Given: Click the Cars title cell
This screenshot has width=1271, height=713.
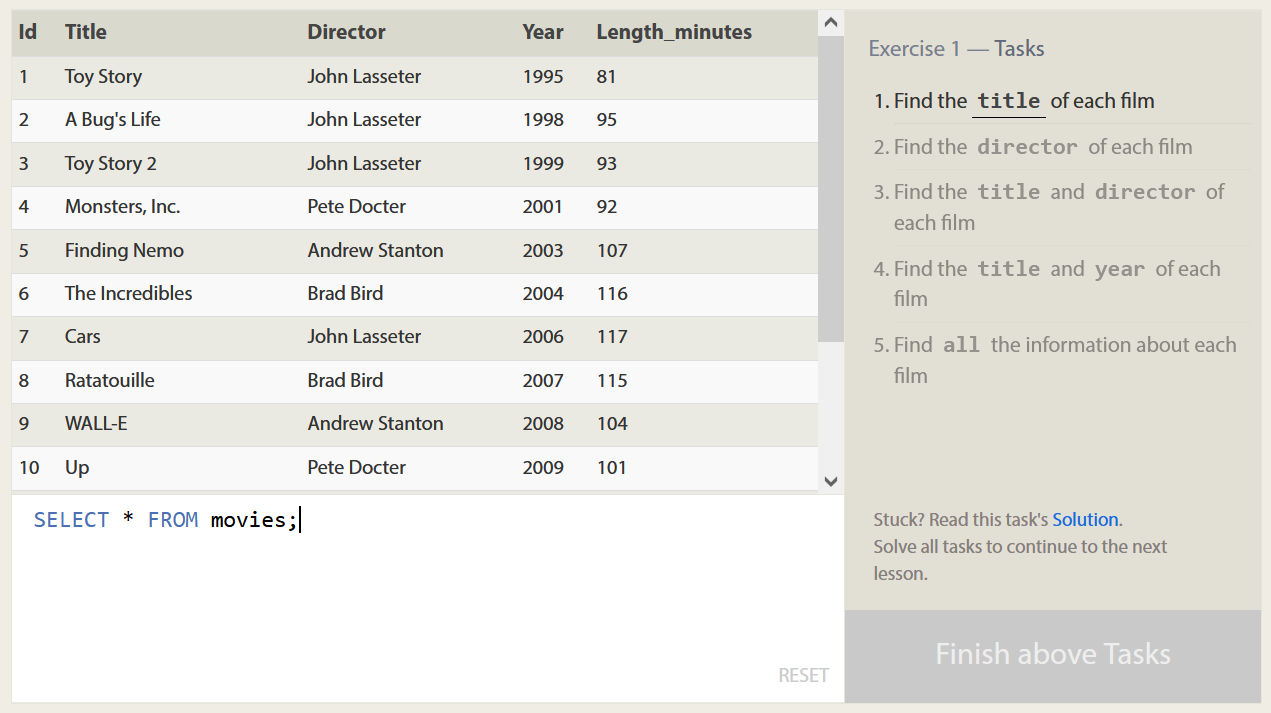Looking at the screenshot, I should (x=82, y=336).
